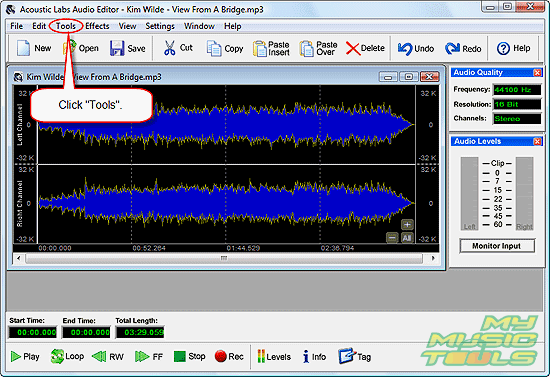
Task: Save the file with the floppy icon
Action: pyautogui.click(x=117, y=48)
